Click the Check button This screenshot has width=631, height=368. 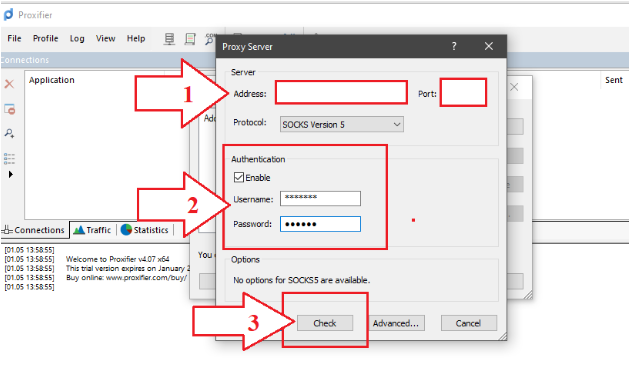pyautogui.click(x=325, y=323)
